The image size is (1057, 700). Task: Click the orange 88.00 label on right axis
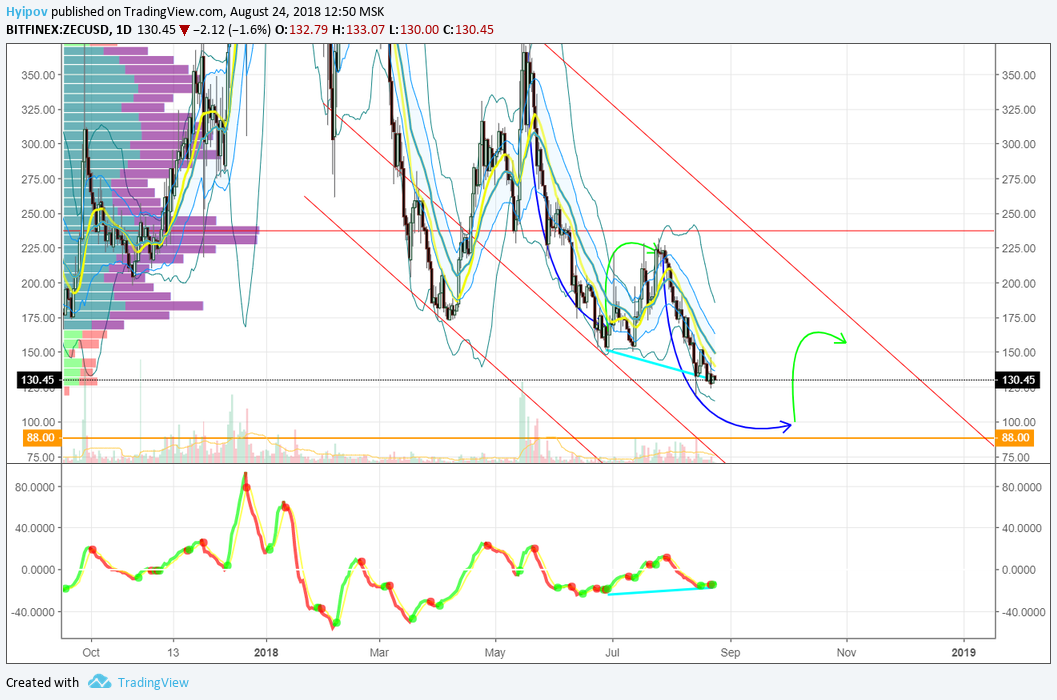[x=1015, y=438]
